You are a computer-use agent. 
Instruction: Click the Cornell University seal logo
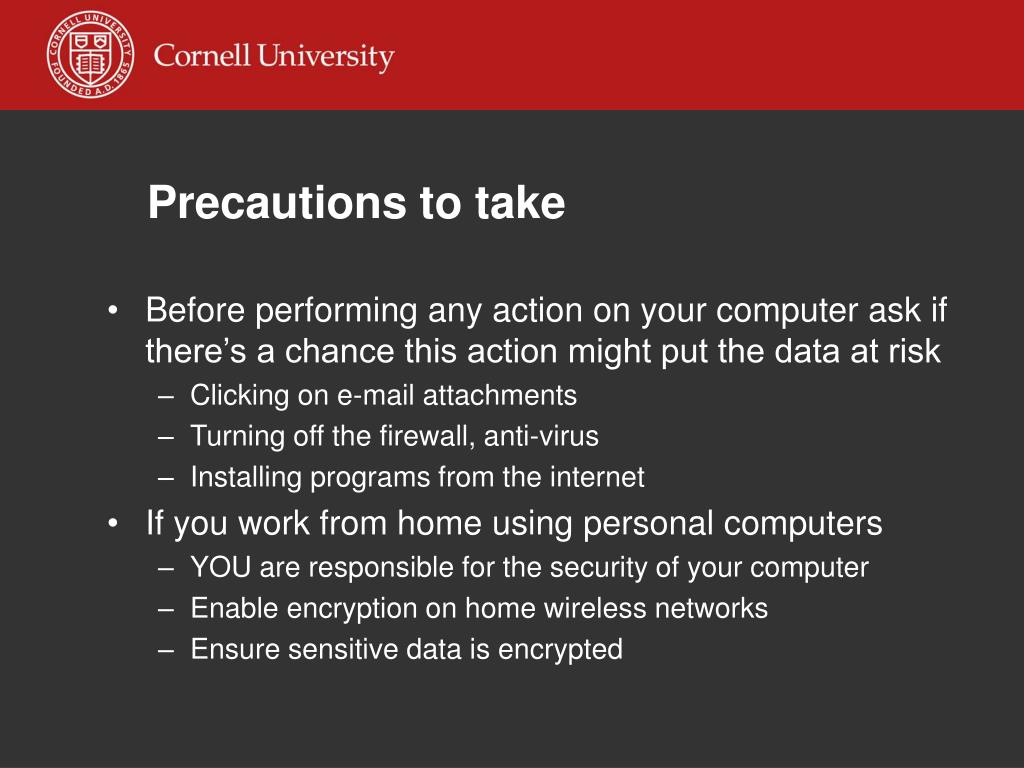click(91, 55)
